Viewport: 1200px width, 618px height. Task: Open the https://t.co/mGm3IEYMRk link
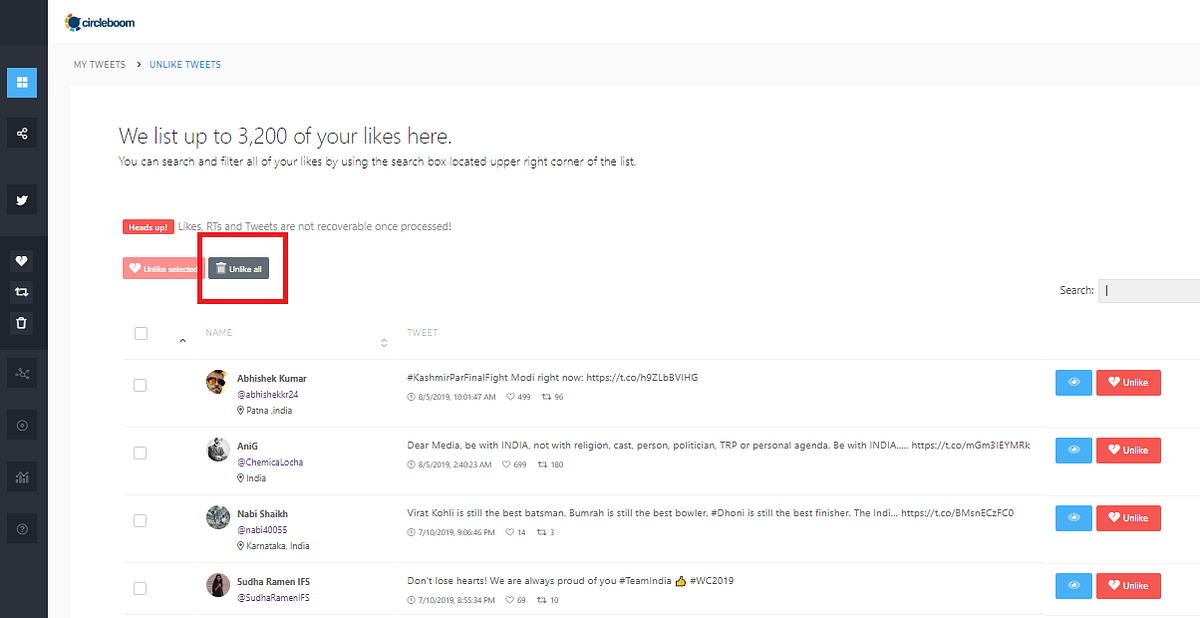coord(970,445)
